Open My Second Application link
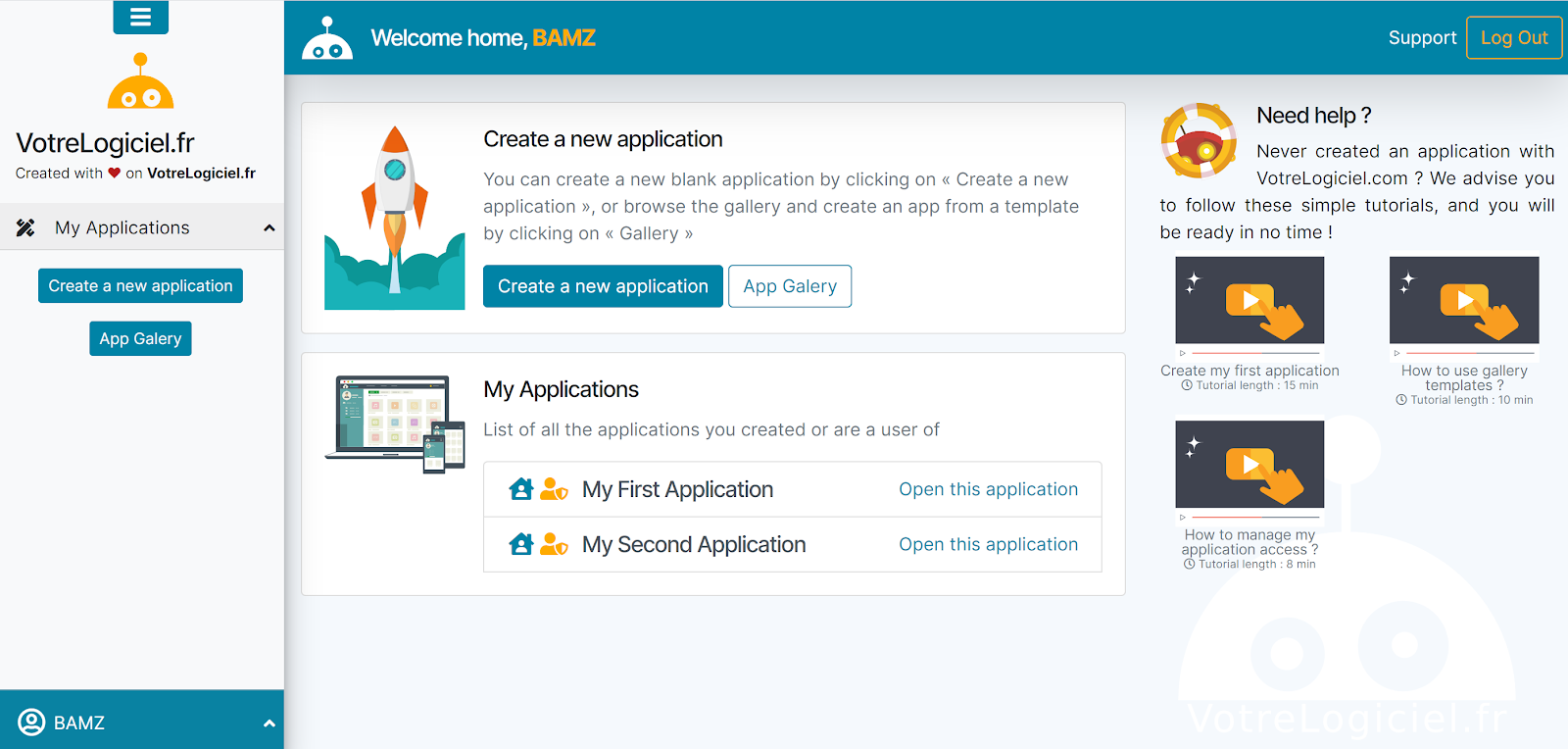The image size is (1568, 749). [x=988, y=544]
